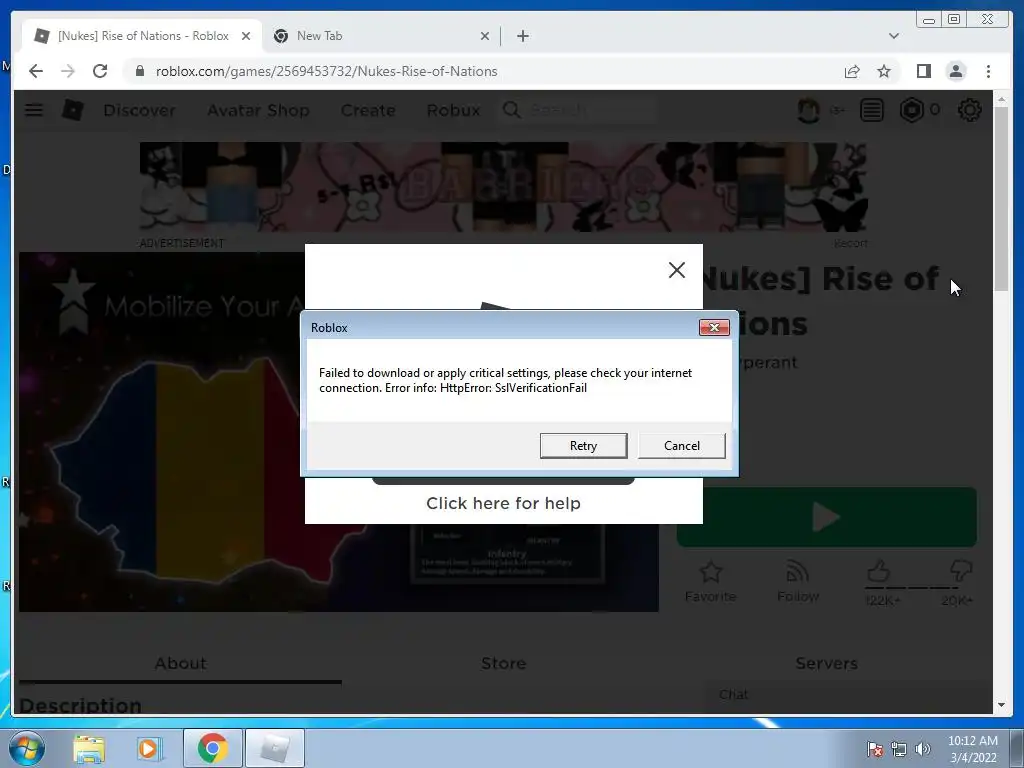The height and width of the screenshot is (768, 1024).
Task: Click the Robux hexagon balance icon
Action: [912, 110]
